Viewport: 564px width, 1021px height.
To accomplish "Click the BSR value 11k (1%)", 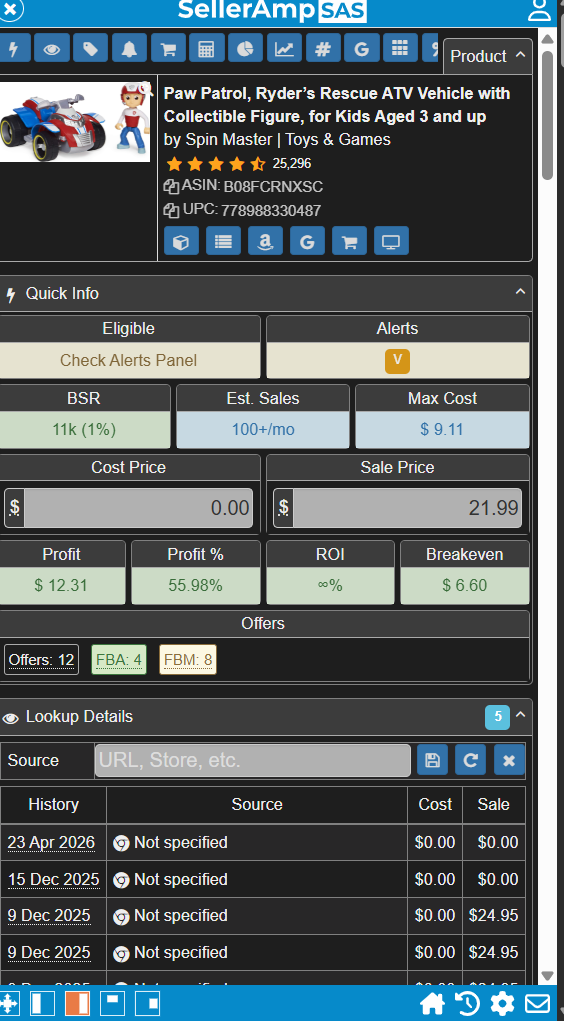I will (84, 430).
